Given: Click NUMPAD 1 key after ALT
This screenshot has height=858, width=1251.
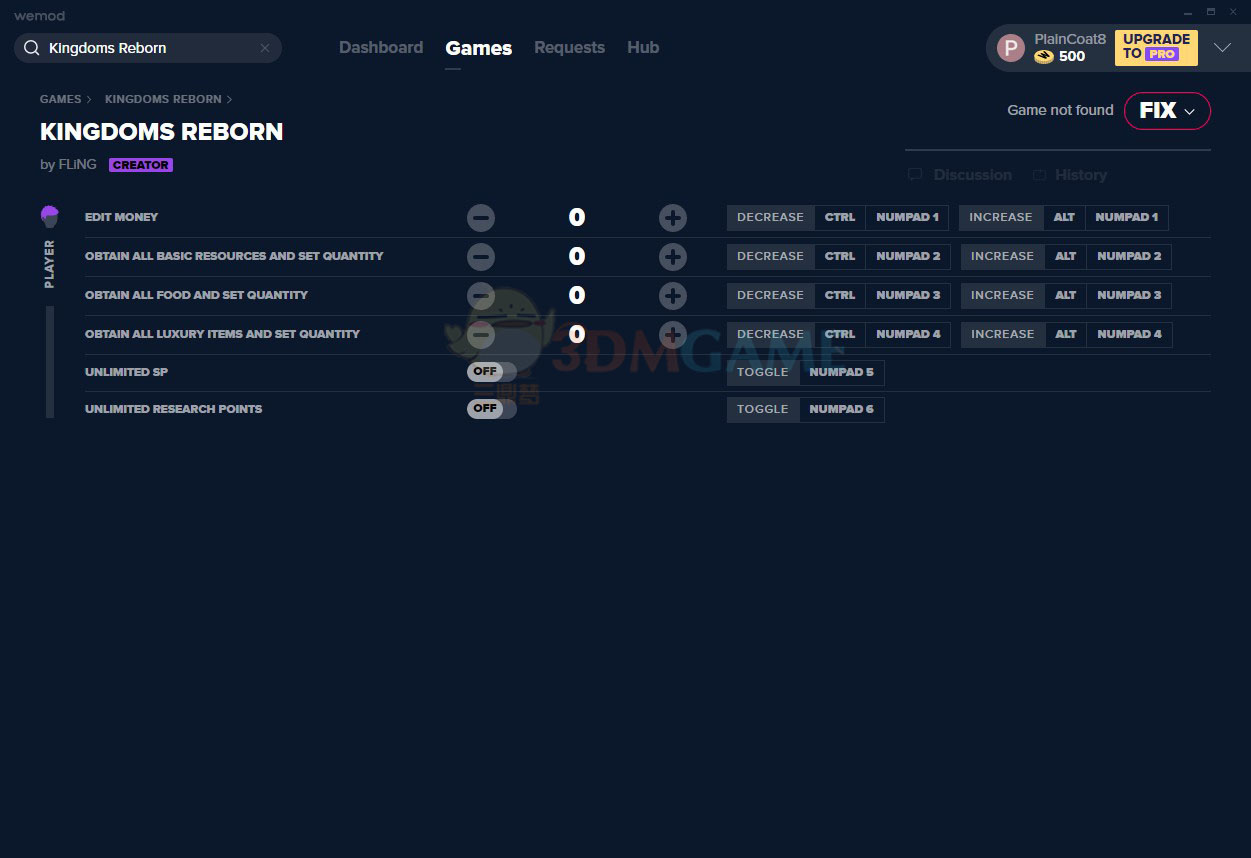Looking at the screenshot, I should point(1127,217).
